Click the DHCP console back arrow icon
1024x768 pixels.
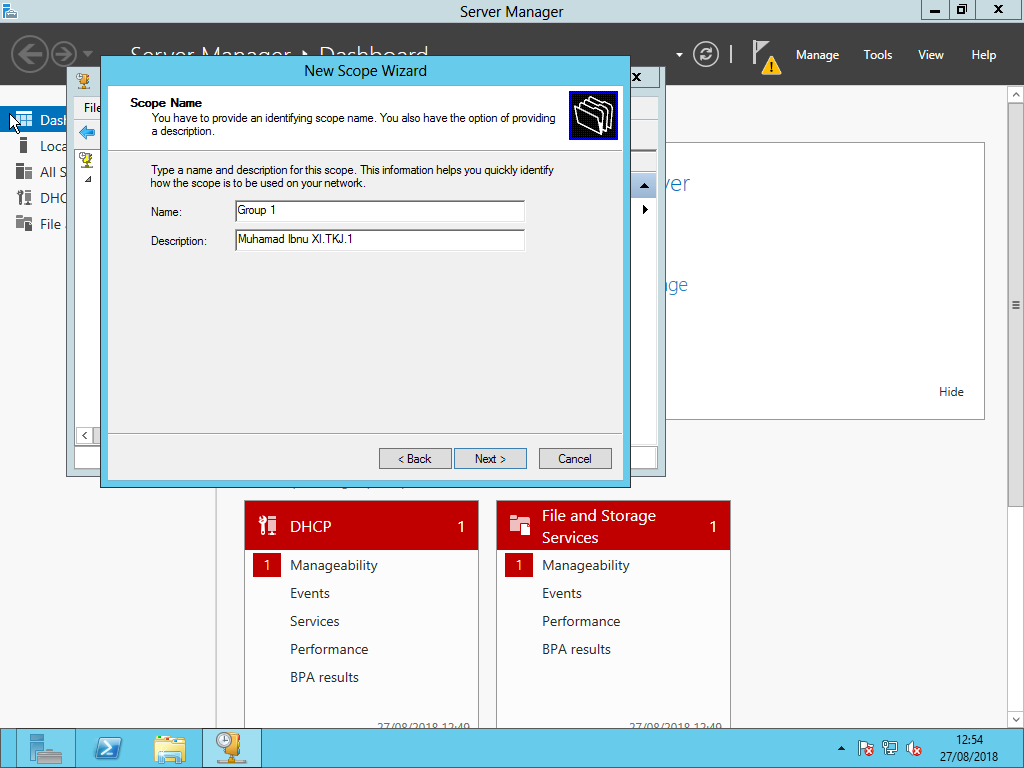[87, 133]
